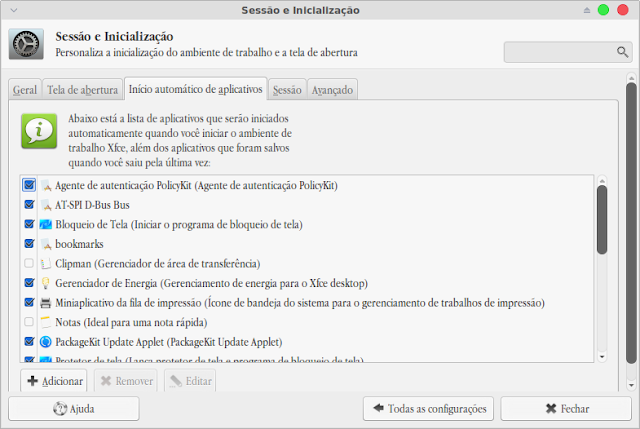640x429 pixels.
Task: Go back with Todas as configurações button
Action: 429,409
